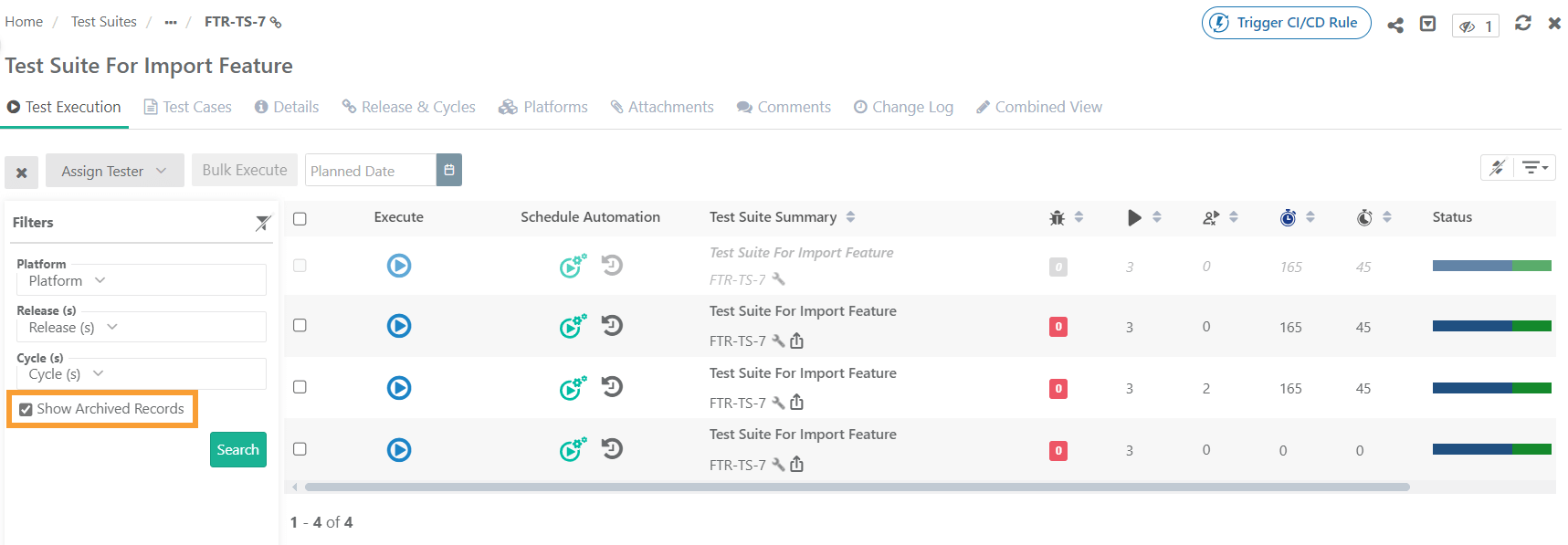Tick the select-all checkbox in table header
This screenshot has height=545, width=1568.
[300, 218]
